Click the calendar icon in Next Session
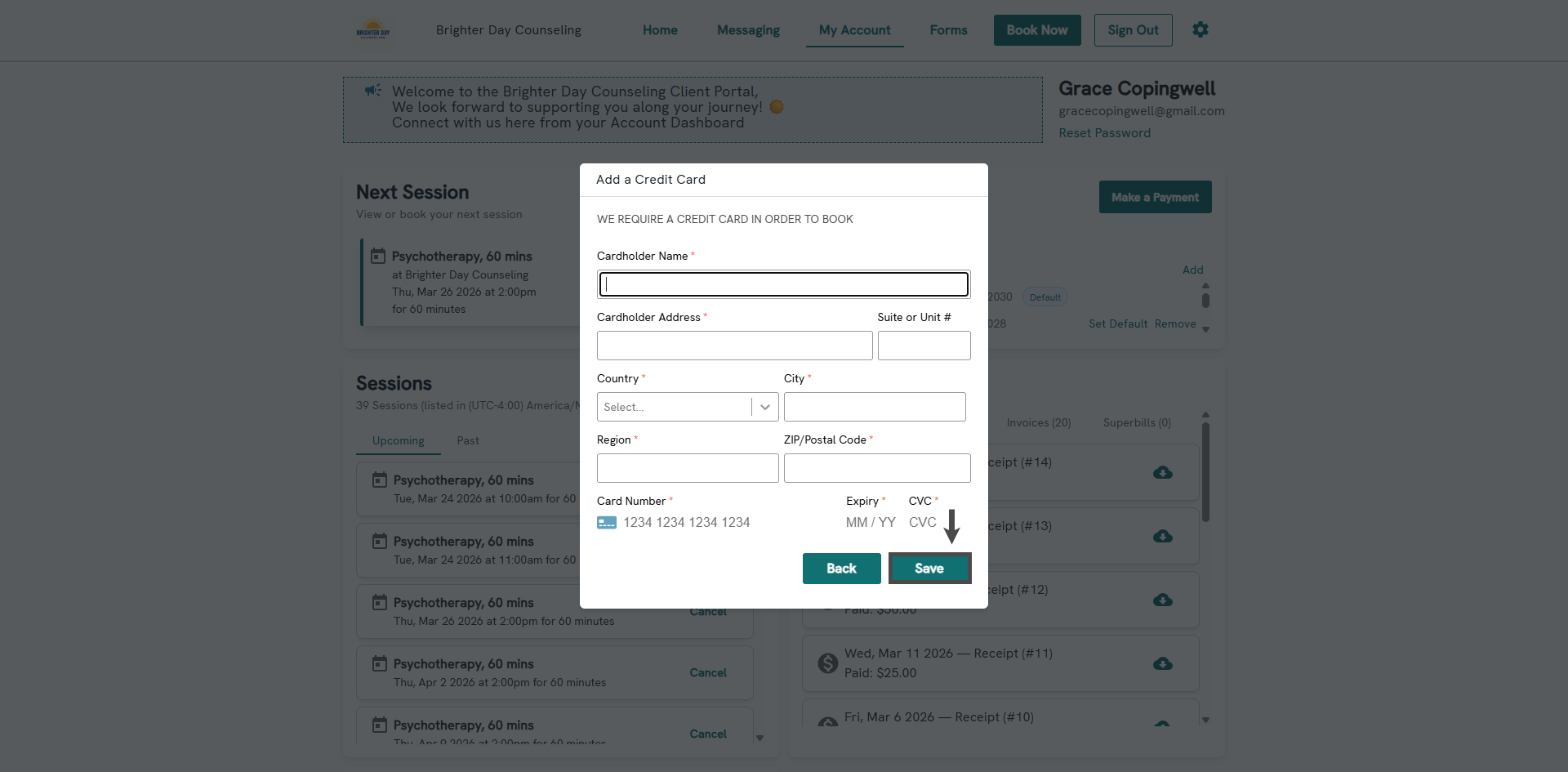This screenshot has width=1568, height=772. [x=378, y=257]
